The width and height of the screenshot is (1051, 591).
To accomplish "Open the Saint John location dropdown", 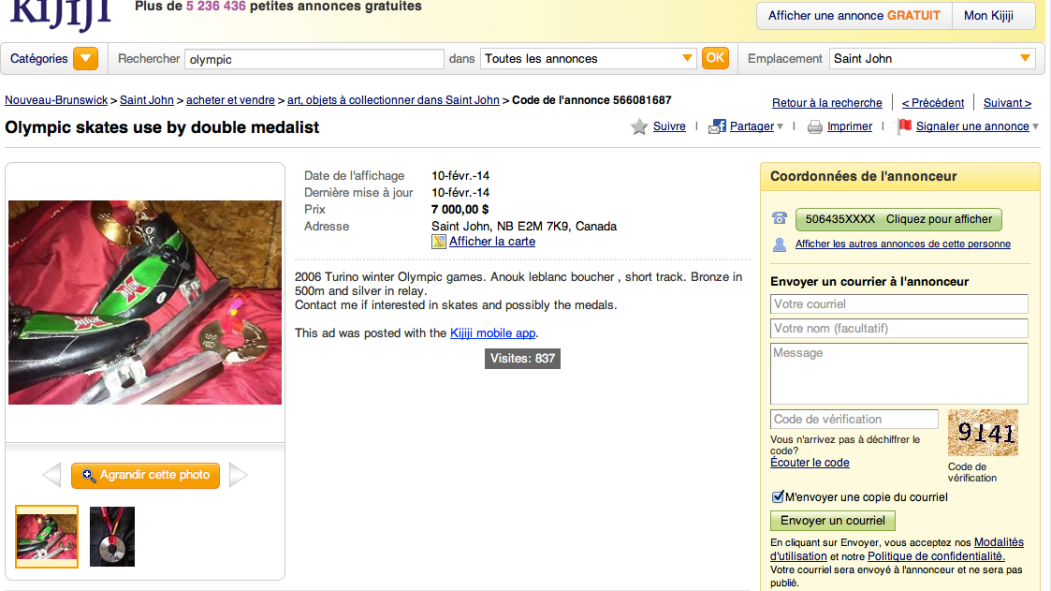I will [1025, 58].
